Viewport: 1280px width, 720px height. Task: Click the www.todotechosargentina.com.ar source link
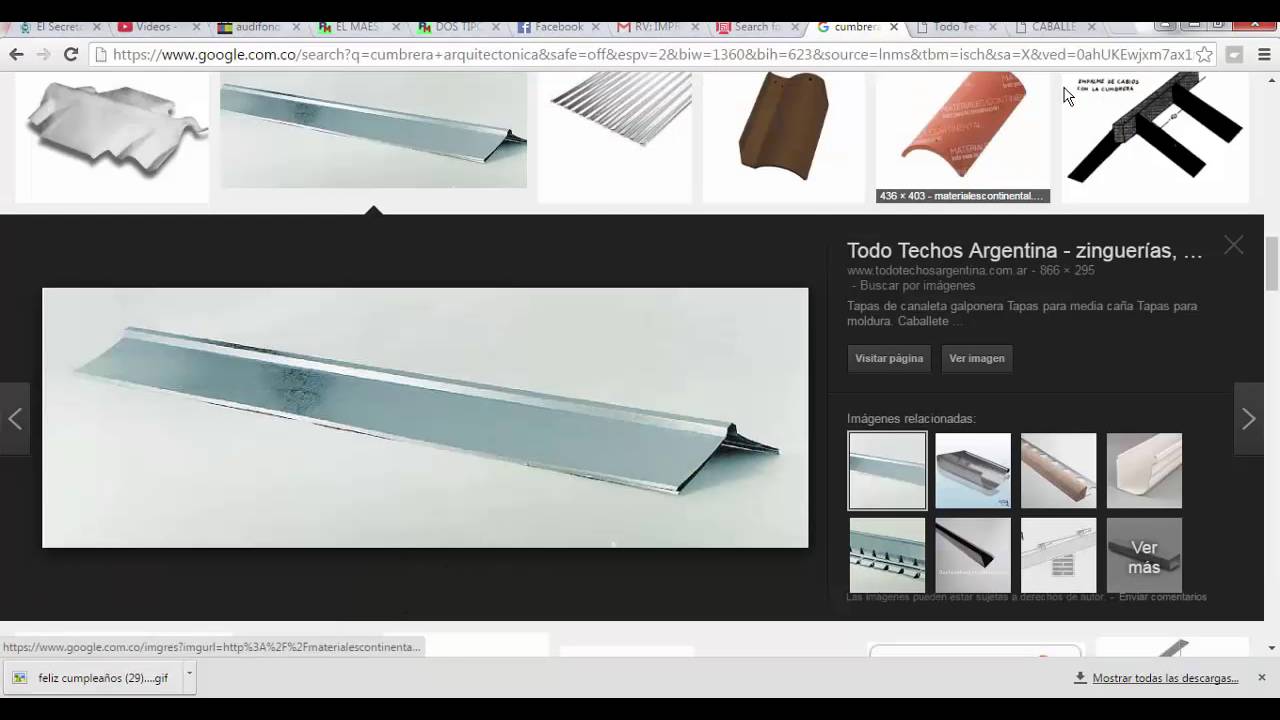pyautogui.click(x=937, y=271)
